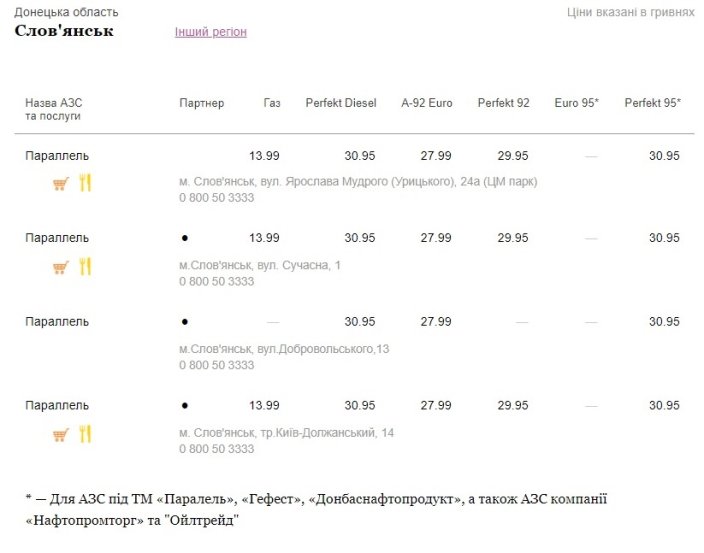Click phone number under Ярослава Мудрого address
This screenshot has width=704, height=553.
coord(216,198)
